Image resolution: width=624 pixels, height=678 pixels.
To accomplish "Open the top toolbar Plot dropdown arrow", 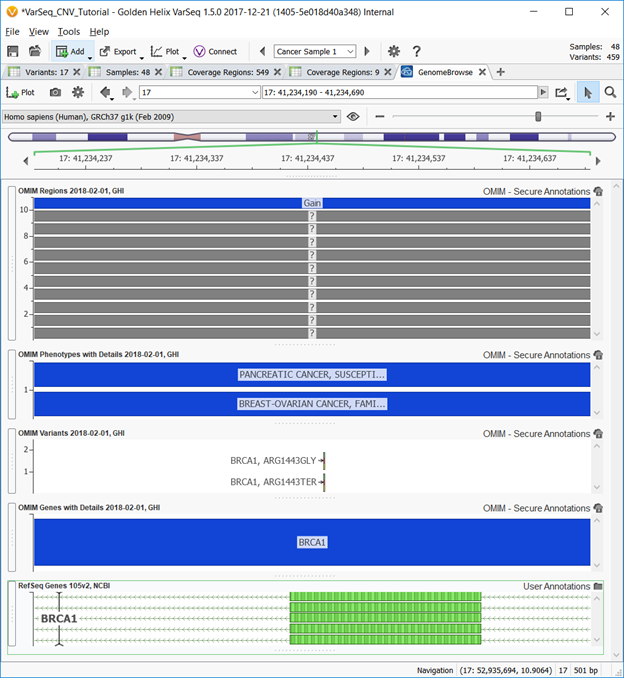I will point(184,58).
